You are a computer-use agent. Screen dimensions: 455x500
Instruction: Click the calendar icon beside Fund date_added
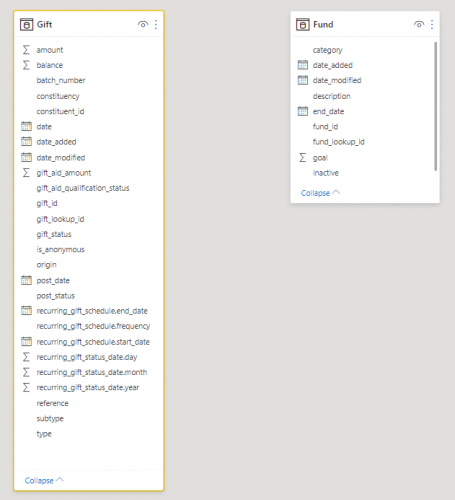click(303, 65)
